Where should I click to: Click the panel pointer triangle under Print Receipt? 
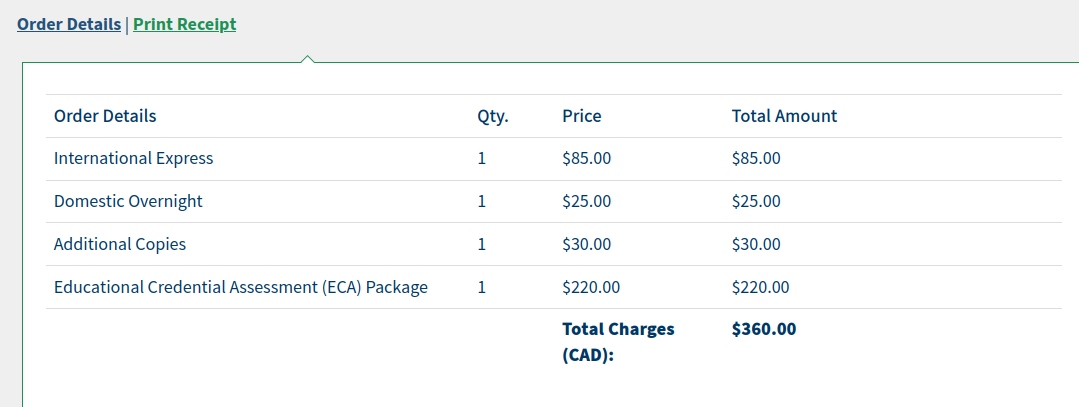point(308,59)
